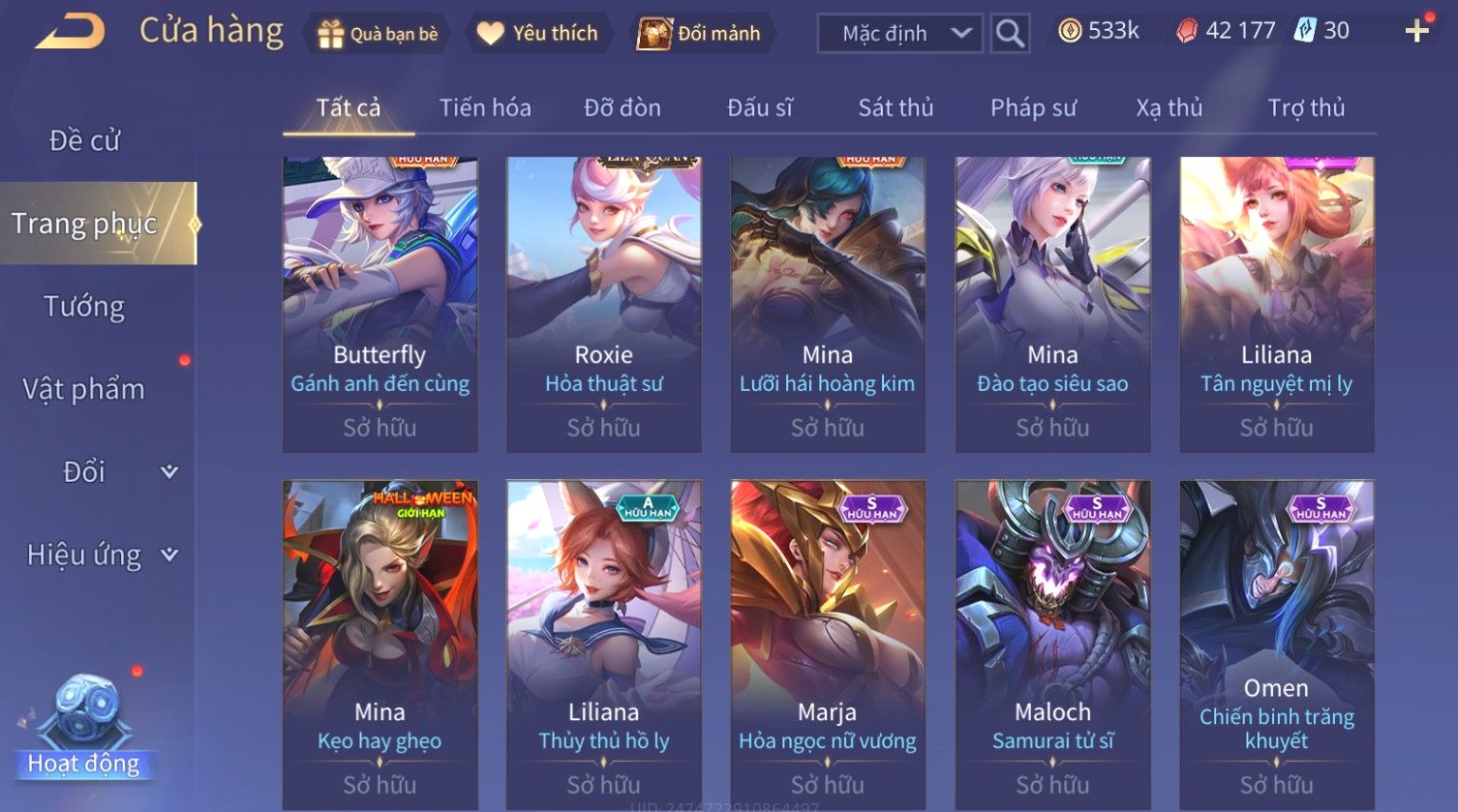Open the search magnifier icon
This screenshot has width=1458, height=812.
pos(1010,33)
